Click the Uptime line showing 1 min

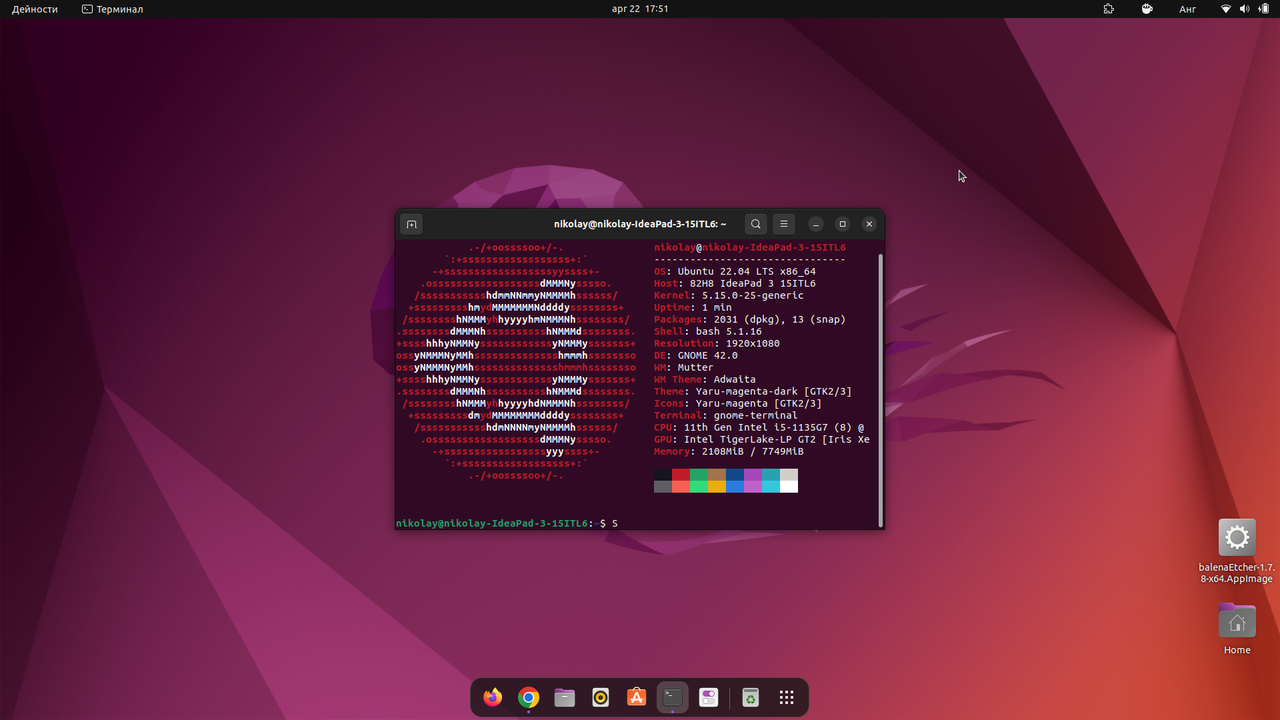693,307
